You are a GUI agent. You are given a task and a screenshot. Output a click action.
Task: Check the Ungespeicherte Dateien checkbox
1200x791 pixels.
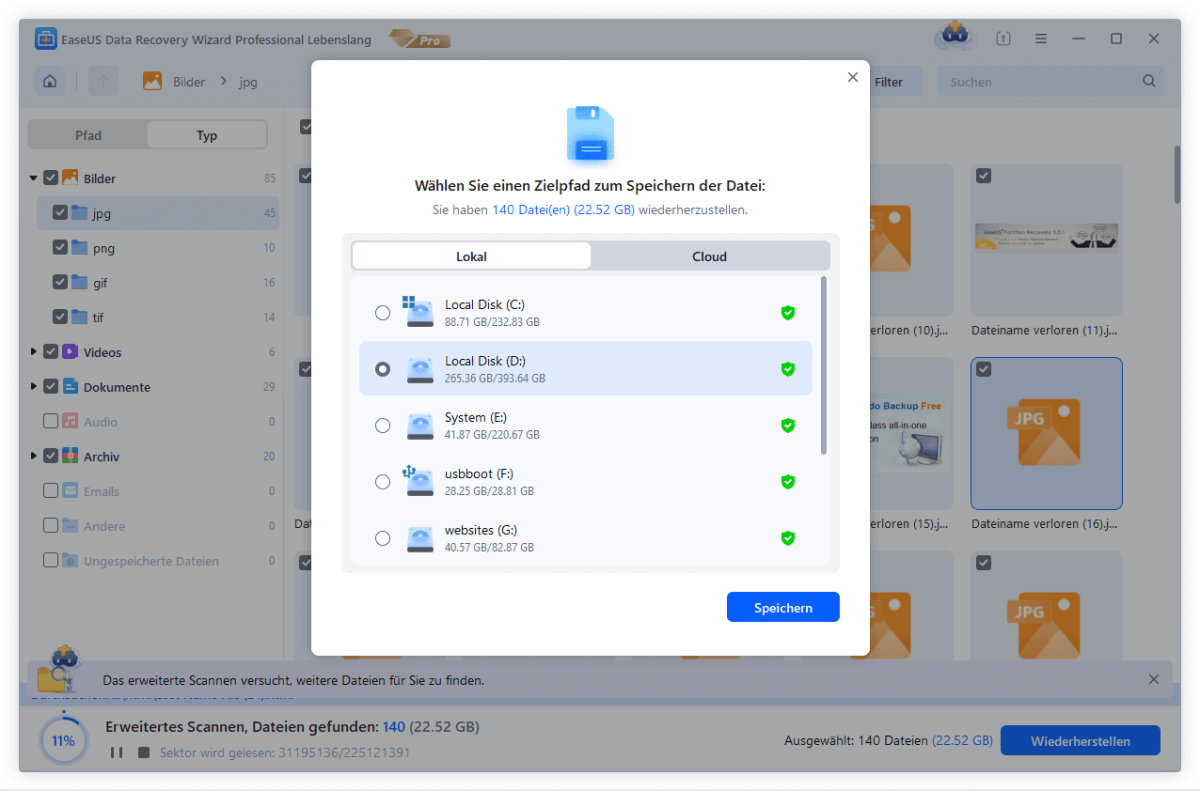point(50,561)
